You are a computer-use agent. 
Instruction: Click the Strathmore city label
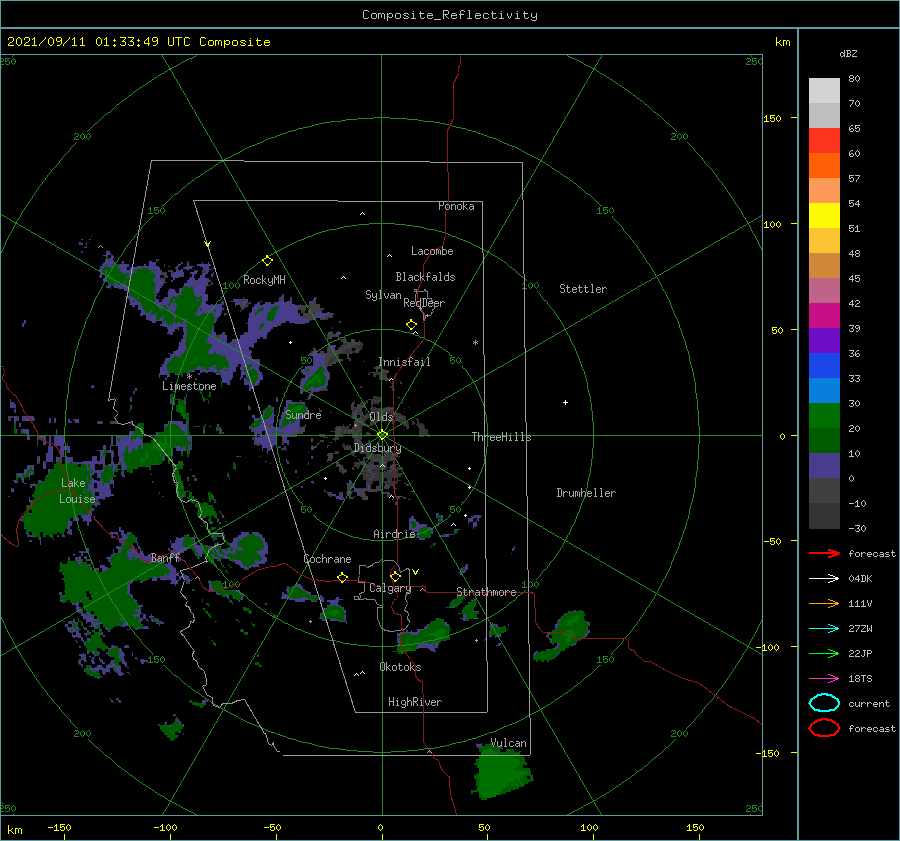pyautogui.click(x=486, y=592)
